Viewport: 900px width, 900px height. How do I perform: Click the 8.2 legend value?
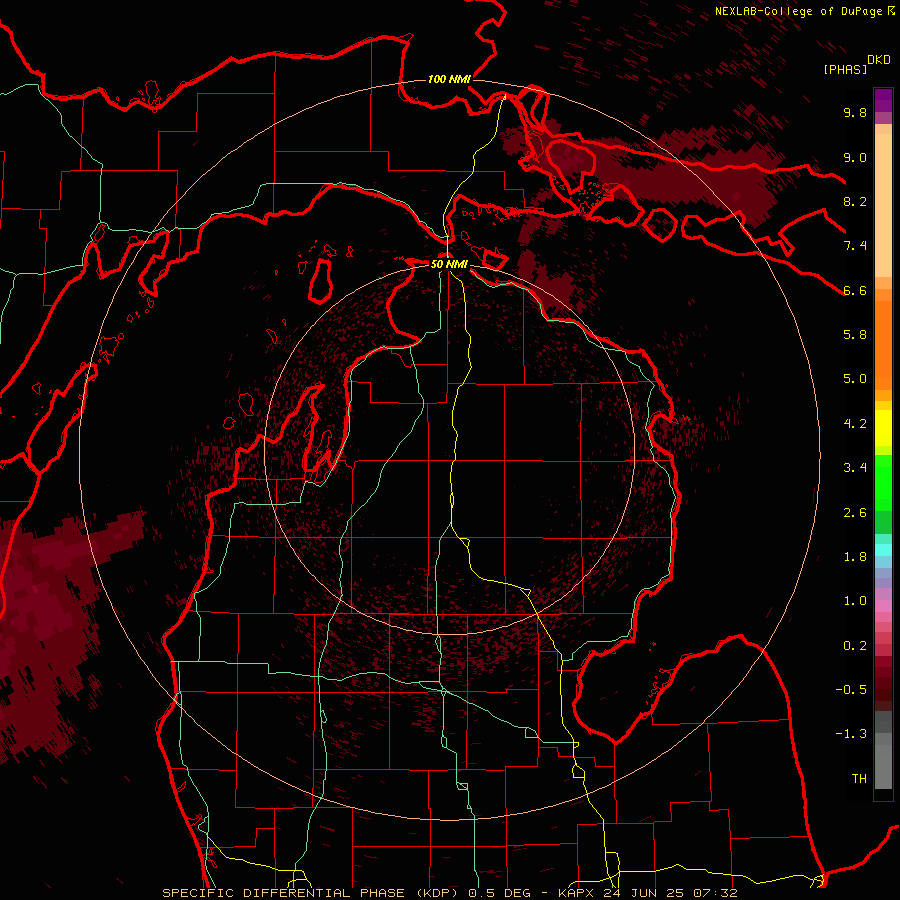(x=855, y=201)
